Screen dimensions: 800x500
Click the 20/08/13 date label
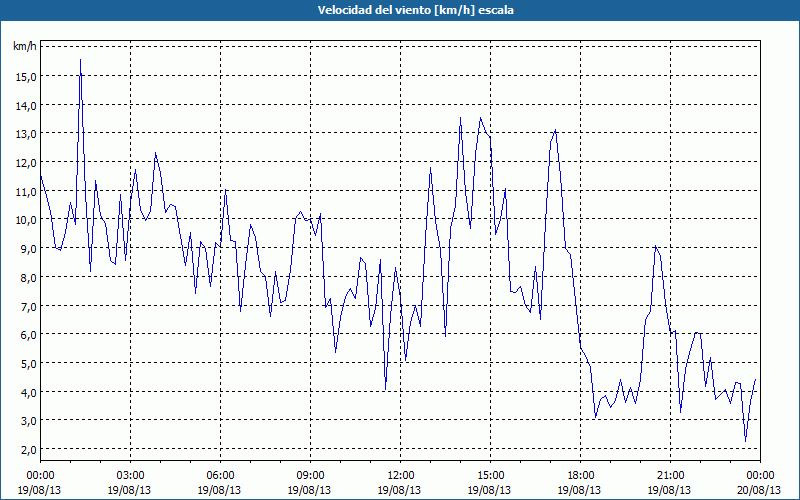(760, 490)
